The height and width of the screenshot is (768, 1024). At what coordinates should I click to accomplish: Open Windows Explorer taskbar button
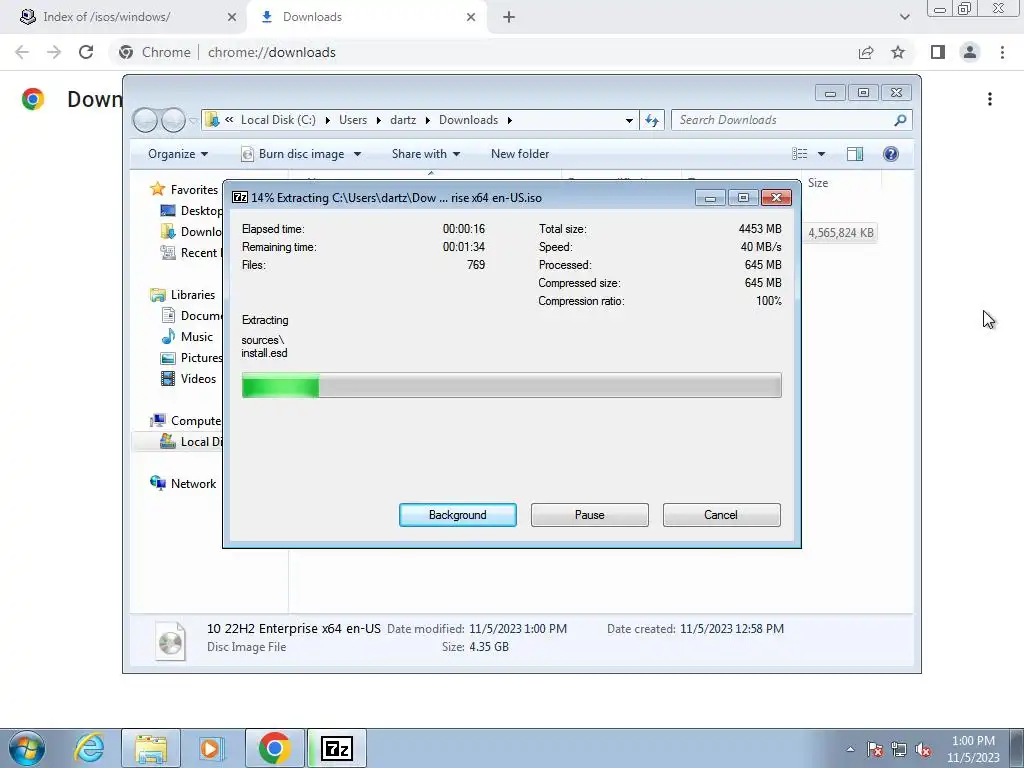coord(151,748)
